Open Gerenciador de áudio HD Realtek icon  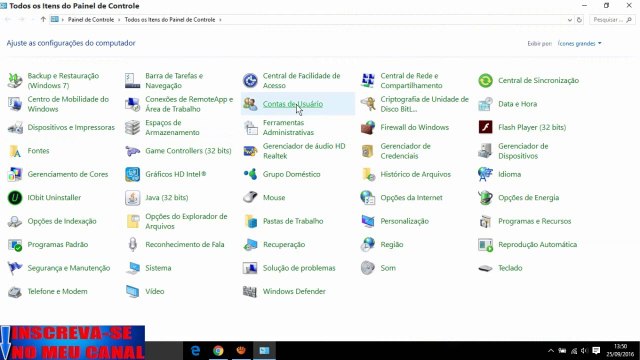[x=250, y=151]
